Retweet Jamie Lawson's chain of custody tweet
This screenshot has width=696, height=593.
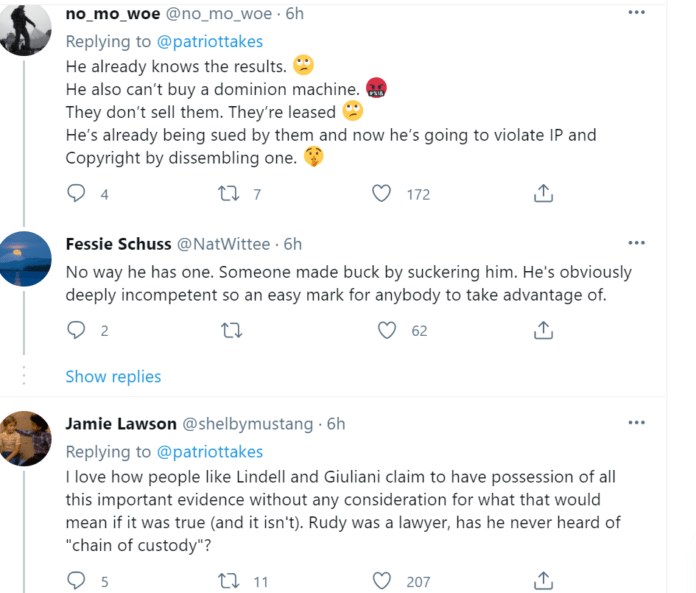(x=229, y=581)
